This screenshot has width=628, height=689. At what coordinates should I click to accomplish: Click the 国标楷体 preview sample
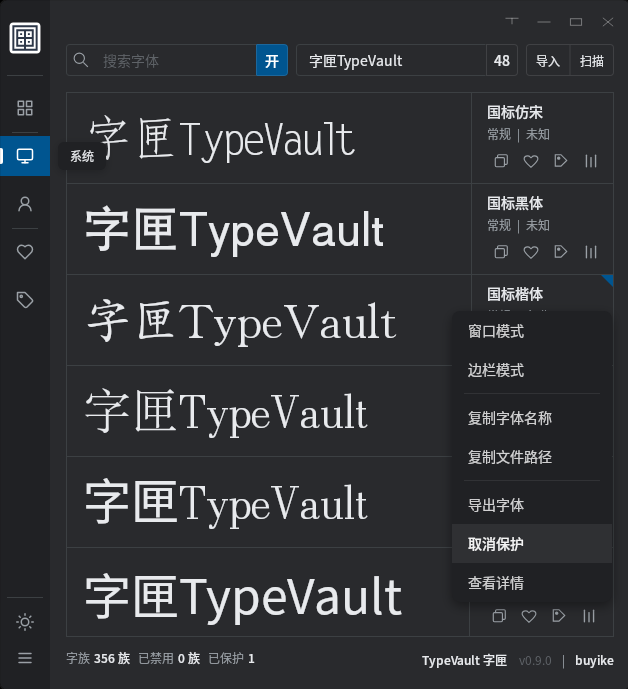tap(269, 320)
